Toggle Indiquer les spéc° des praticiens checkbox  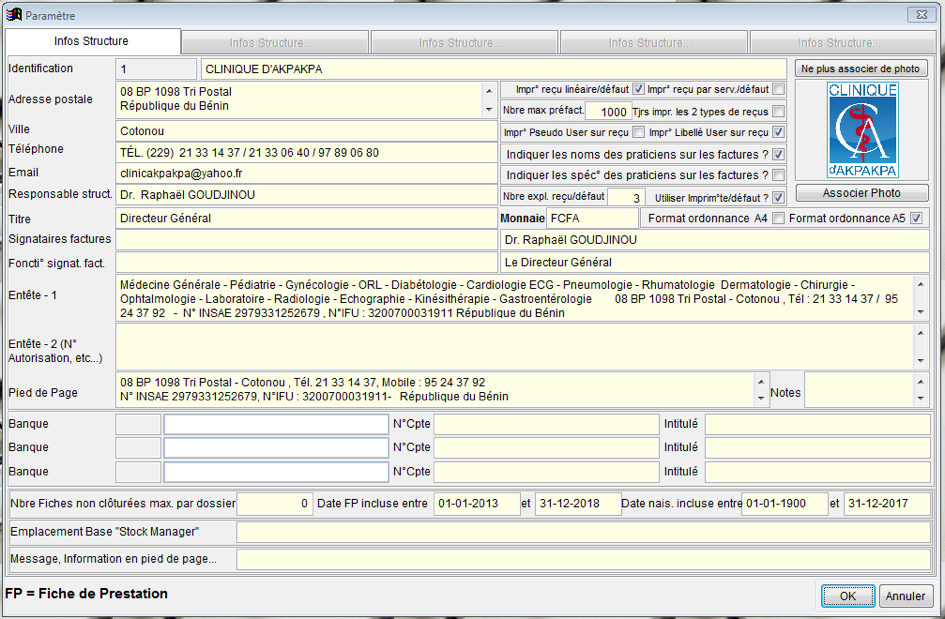click(778, 175)
